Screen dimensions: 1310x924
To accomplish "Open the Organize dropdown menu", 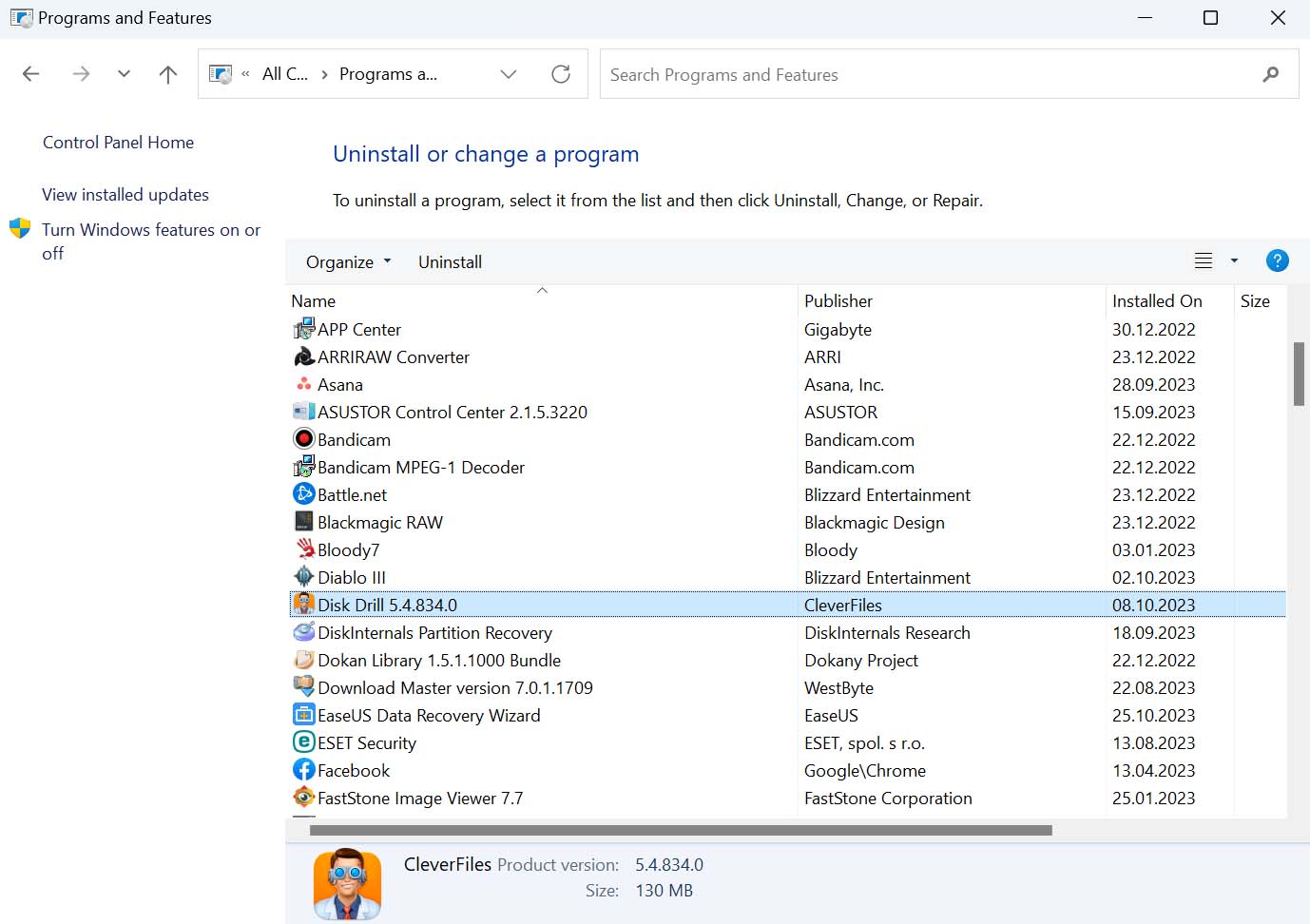I will 348,262.
